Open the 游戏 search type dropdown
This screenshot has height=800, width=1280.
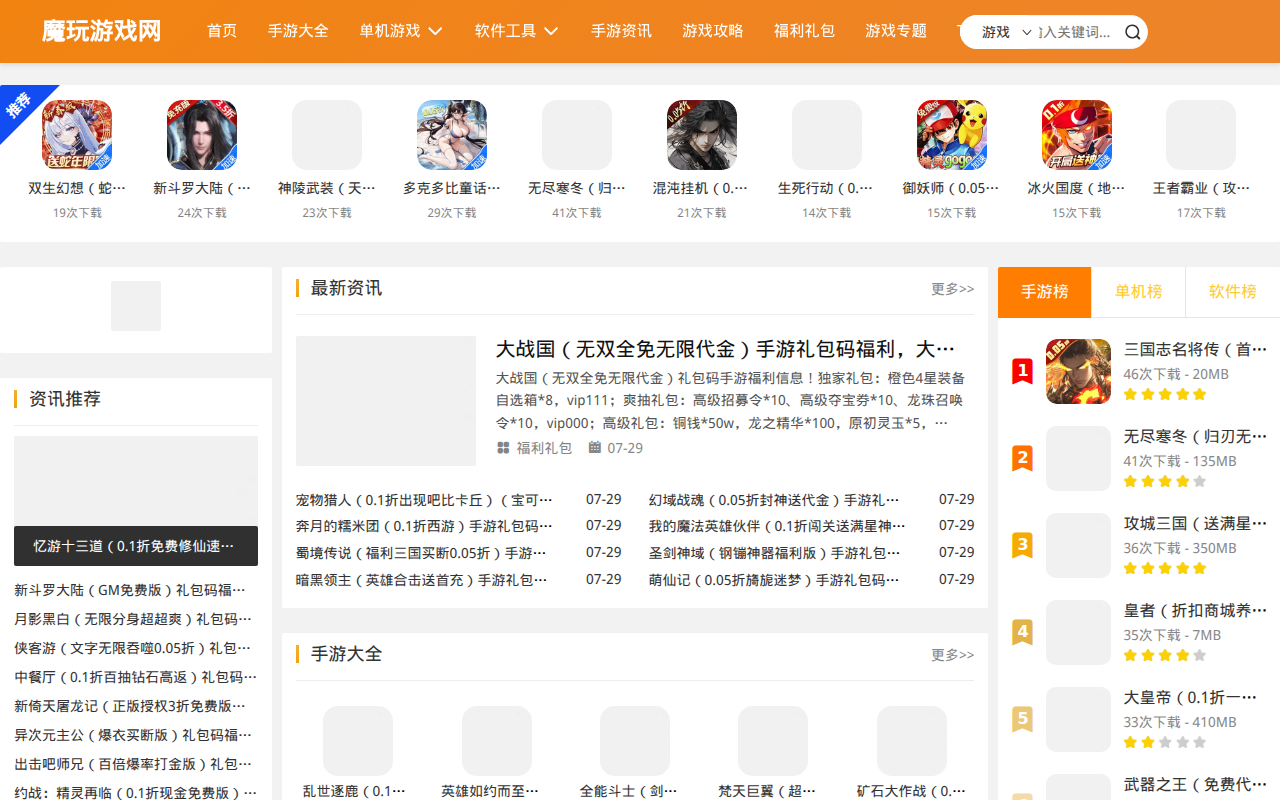pos(1006,32)
